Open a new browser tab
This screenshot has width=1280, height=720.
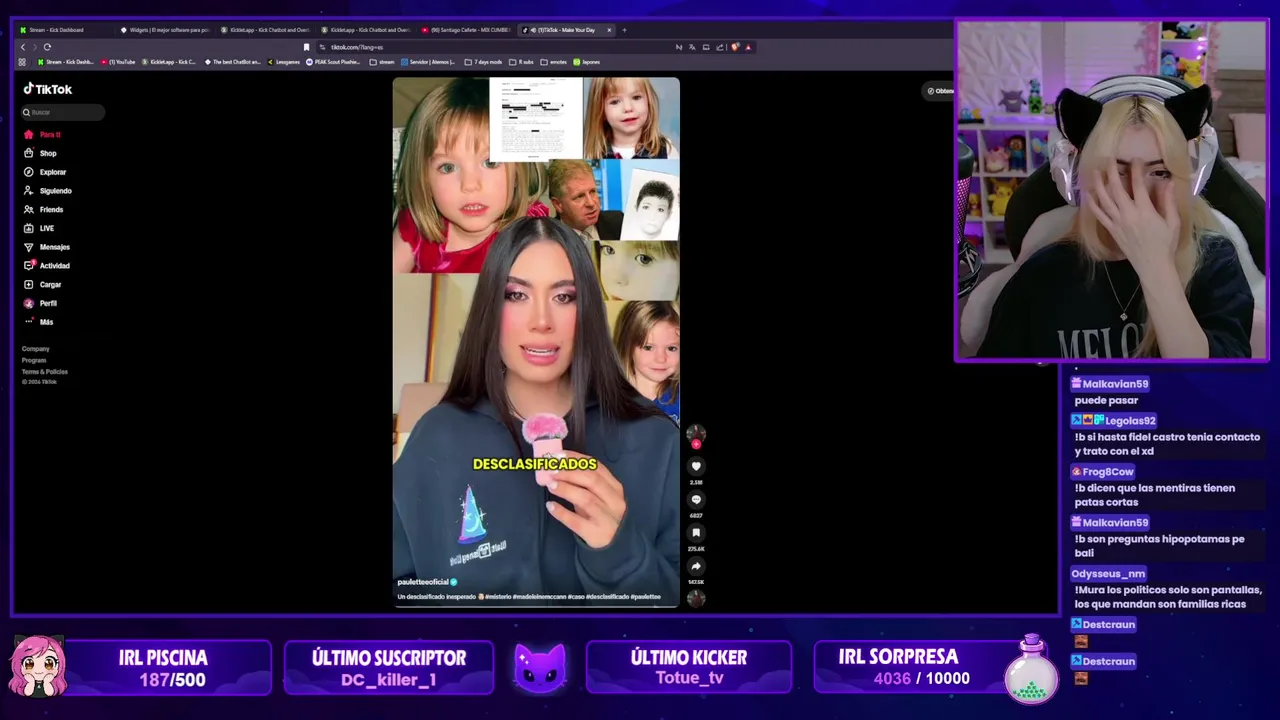[x=624, y=30]
